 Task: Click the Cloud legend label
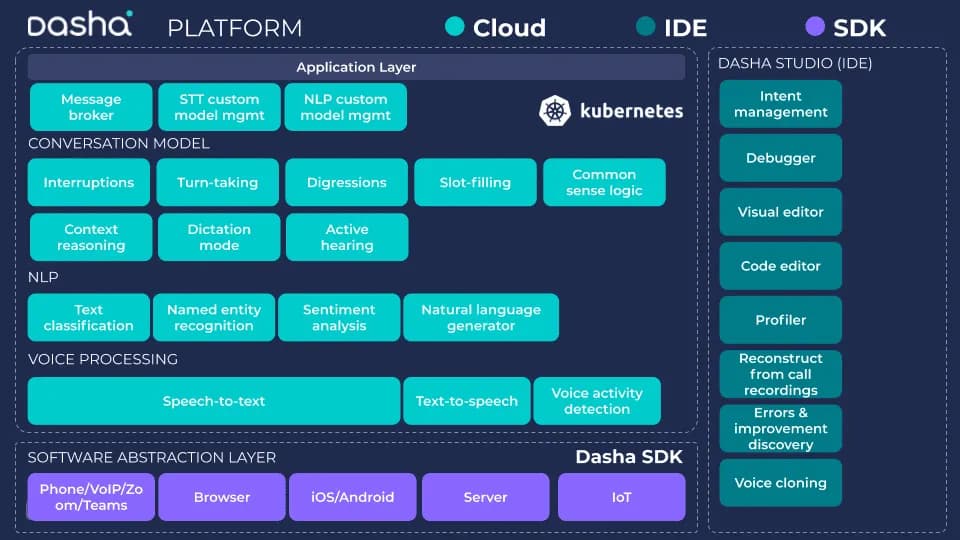coord(509,28)
